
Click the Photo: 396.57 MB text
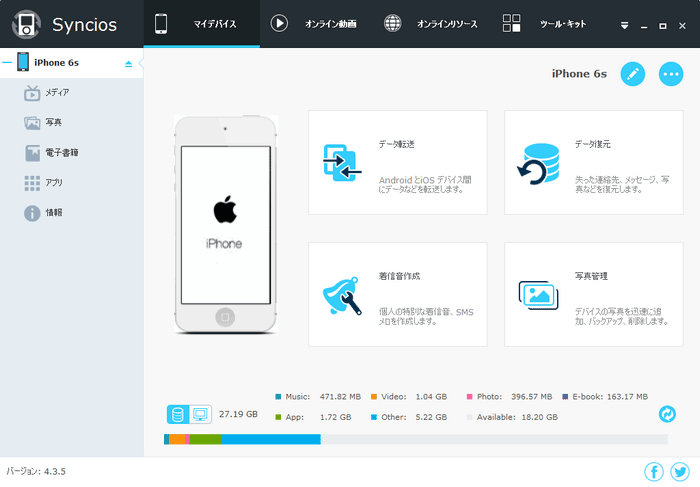pos(514,396)
